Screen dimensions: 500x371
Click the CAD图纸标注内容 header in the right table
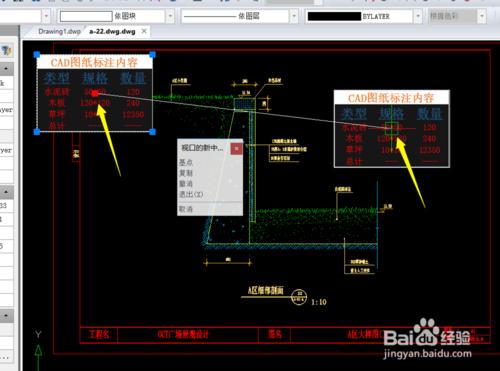(x=391, y=98)
